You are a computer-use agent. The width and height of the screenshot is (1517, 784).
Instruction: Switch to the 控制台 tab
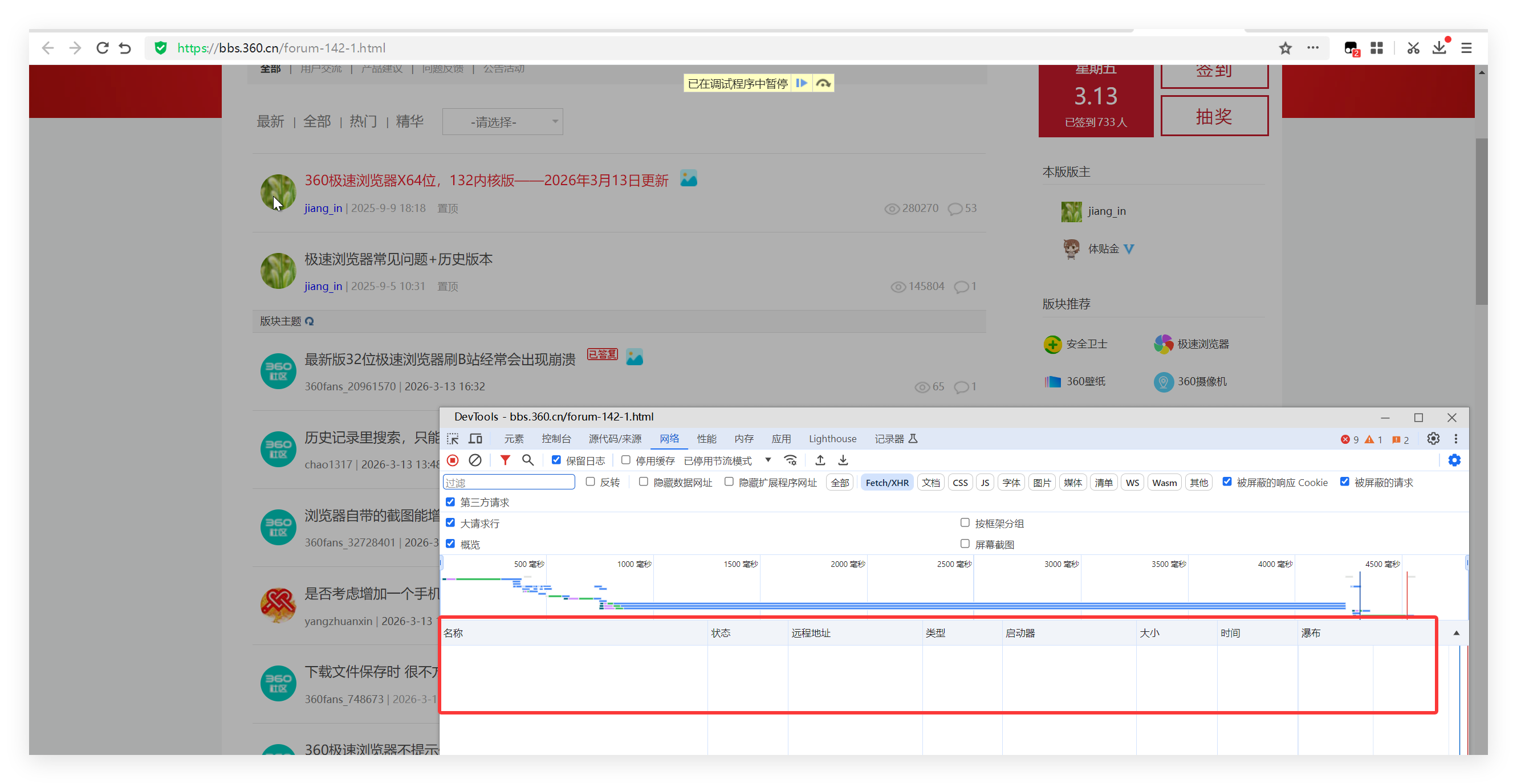[556, 439]
